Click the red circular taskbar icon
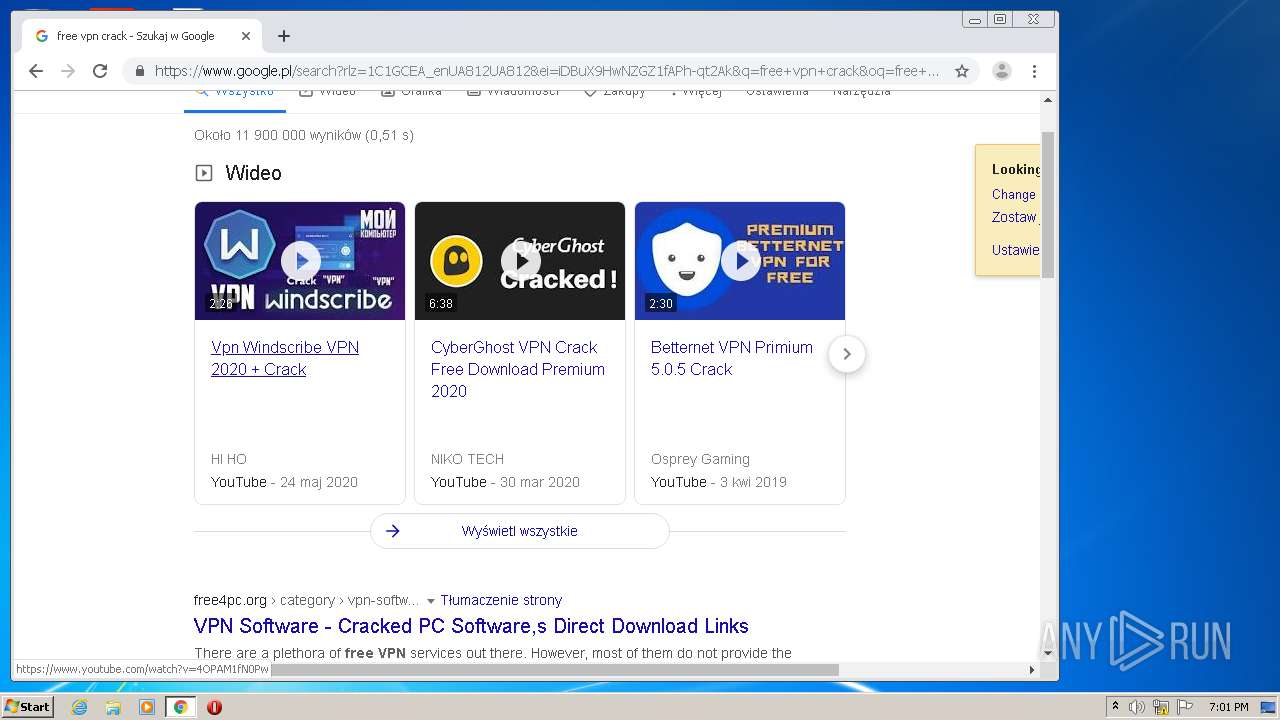Screen dimensions: 1280x720 [x=214, y=707]
